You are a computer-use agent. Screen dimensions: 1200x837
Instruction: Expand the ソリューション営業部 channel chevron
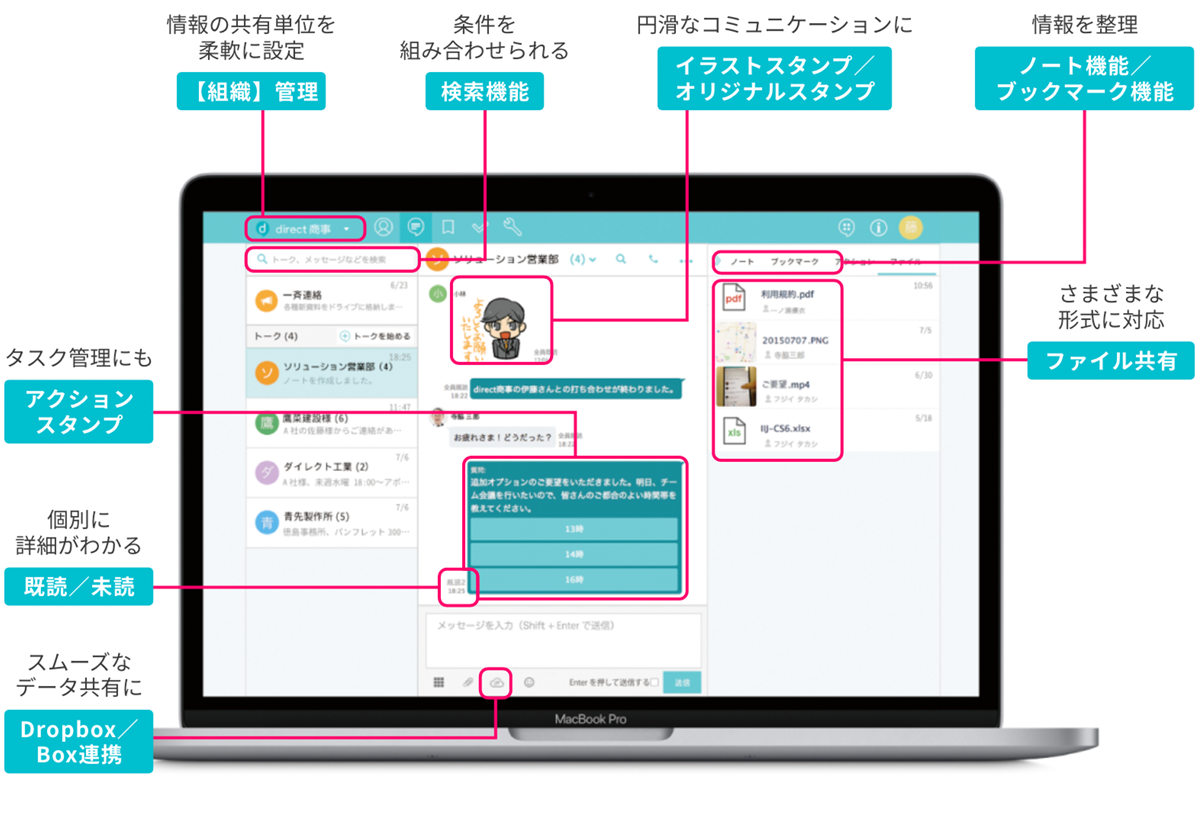[x=593, y=260]
